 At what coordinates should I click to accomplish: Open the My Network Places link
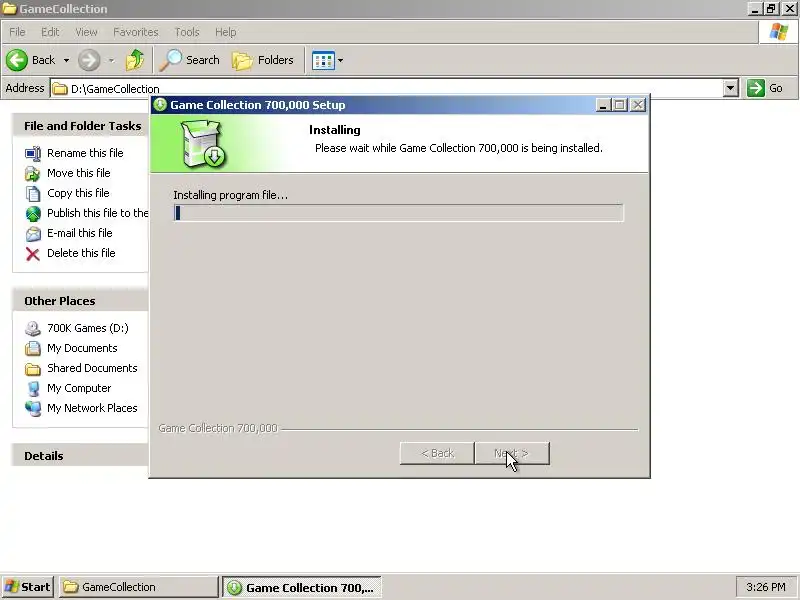coord(92,408)
